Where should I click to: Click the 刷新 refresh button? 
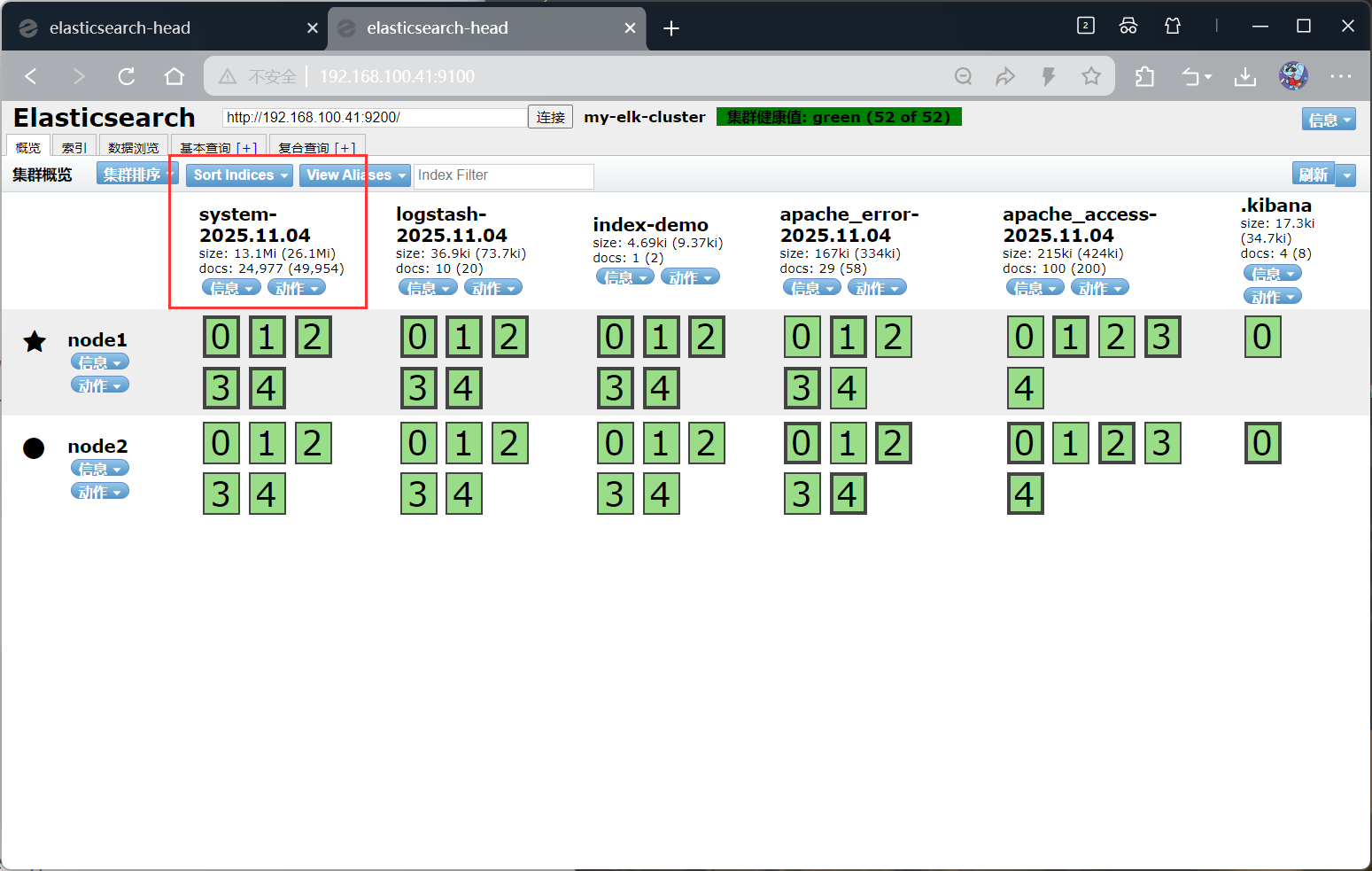click(1314, 174)
